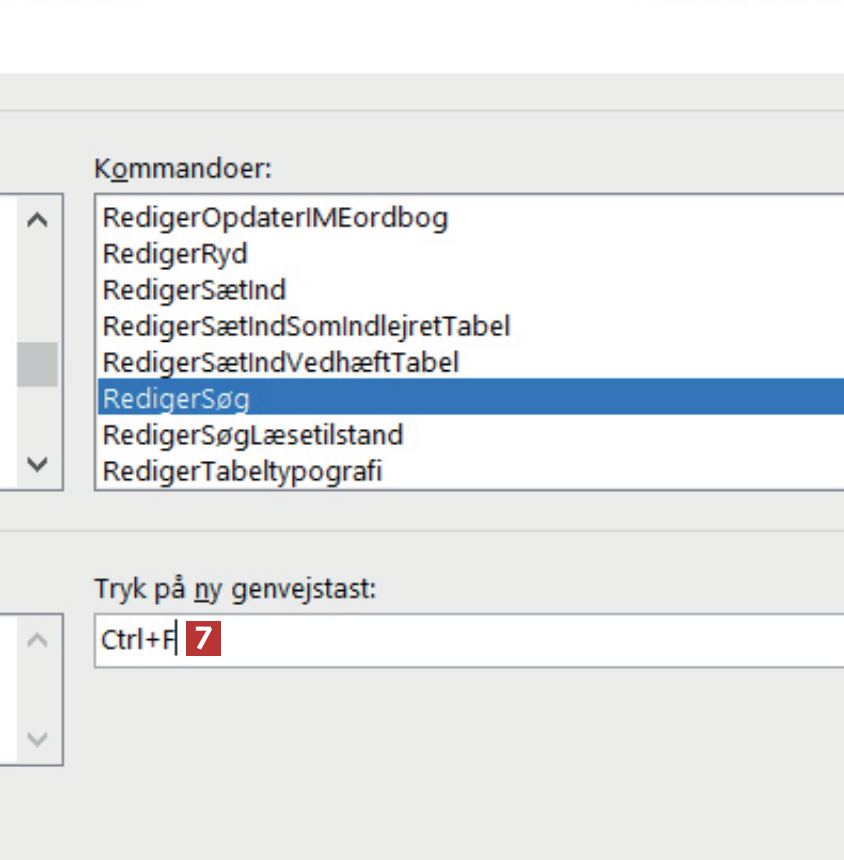This screenshot has height=860, width=844.
Task: Pick RedigerSætIndSomIndlejretTabel from Kommandoer list
Action: tap(306, 326)
